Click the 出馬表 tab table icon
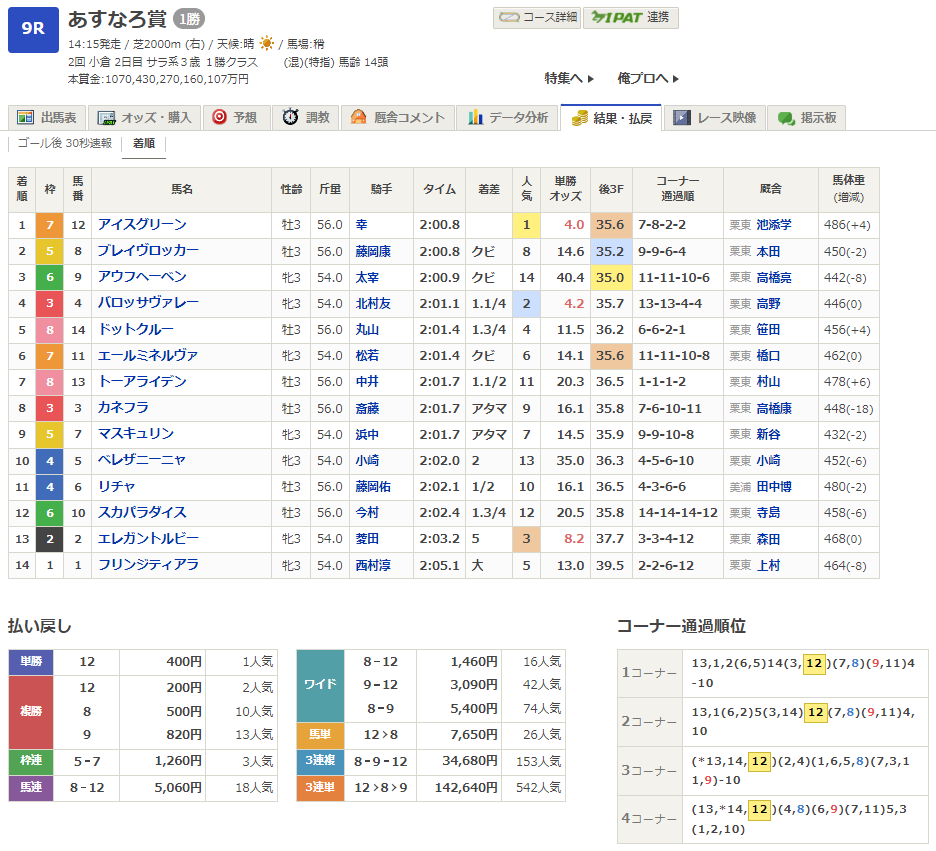Image resolution: width=936 pixels, height=851 pixels. pos(24,118)
